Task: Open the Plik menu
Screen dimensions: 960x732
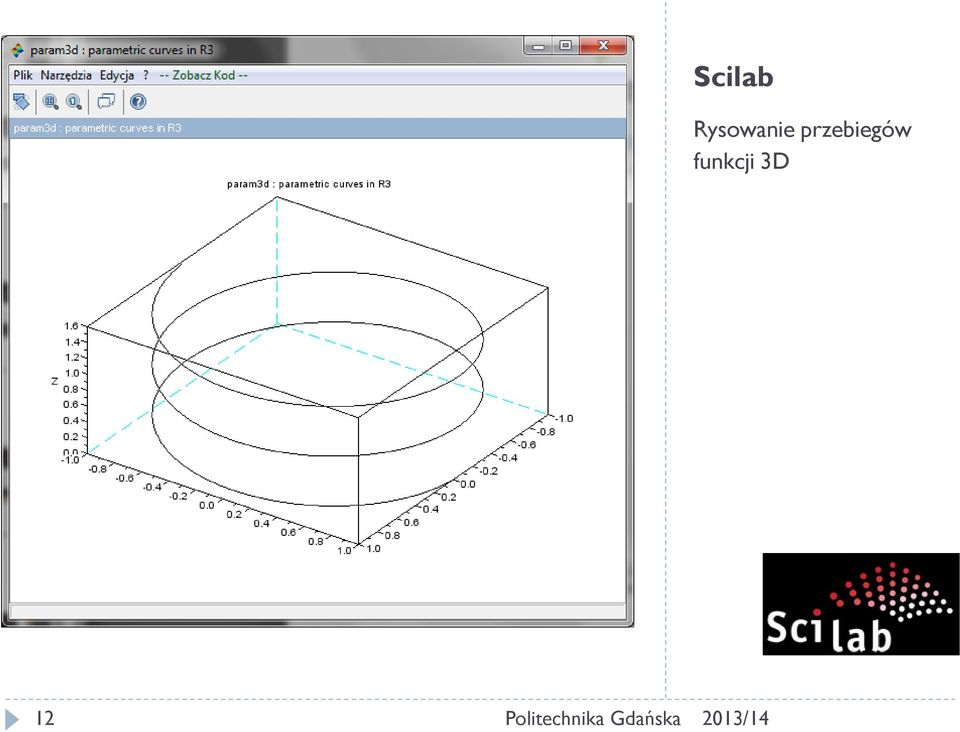Action: pos(23,75)
